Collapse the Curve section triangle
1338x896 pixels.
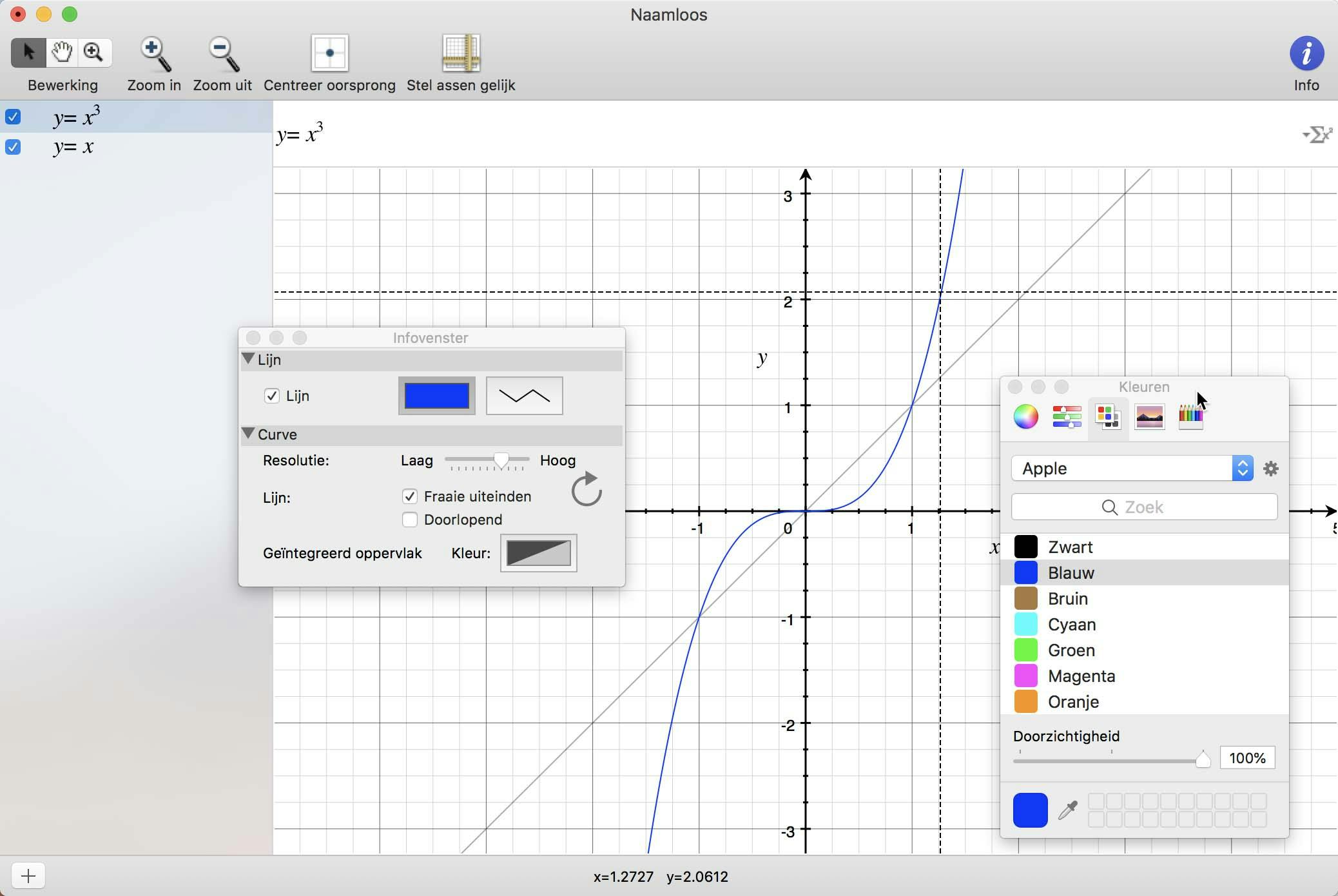248,434
